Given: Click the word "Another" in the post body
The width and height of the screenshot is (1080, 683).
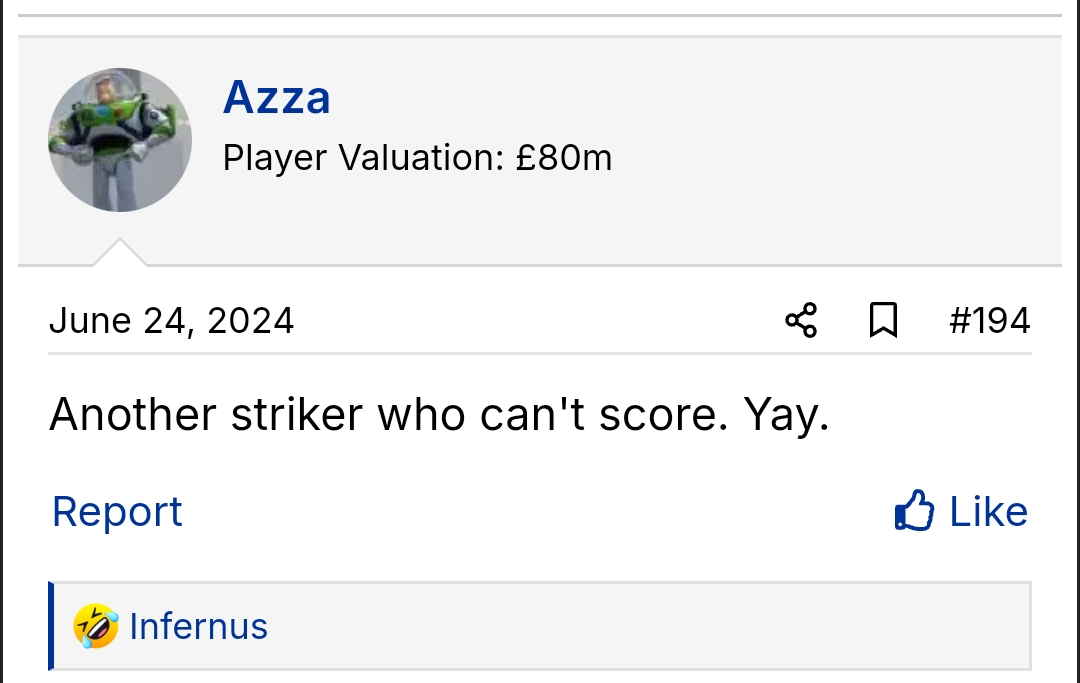Looking at the screenshot, I should click(133, 414).
